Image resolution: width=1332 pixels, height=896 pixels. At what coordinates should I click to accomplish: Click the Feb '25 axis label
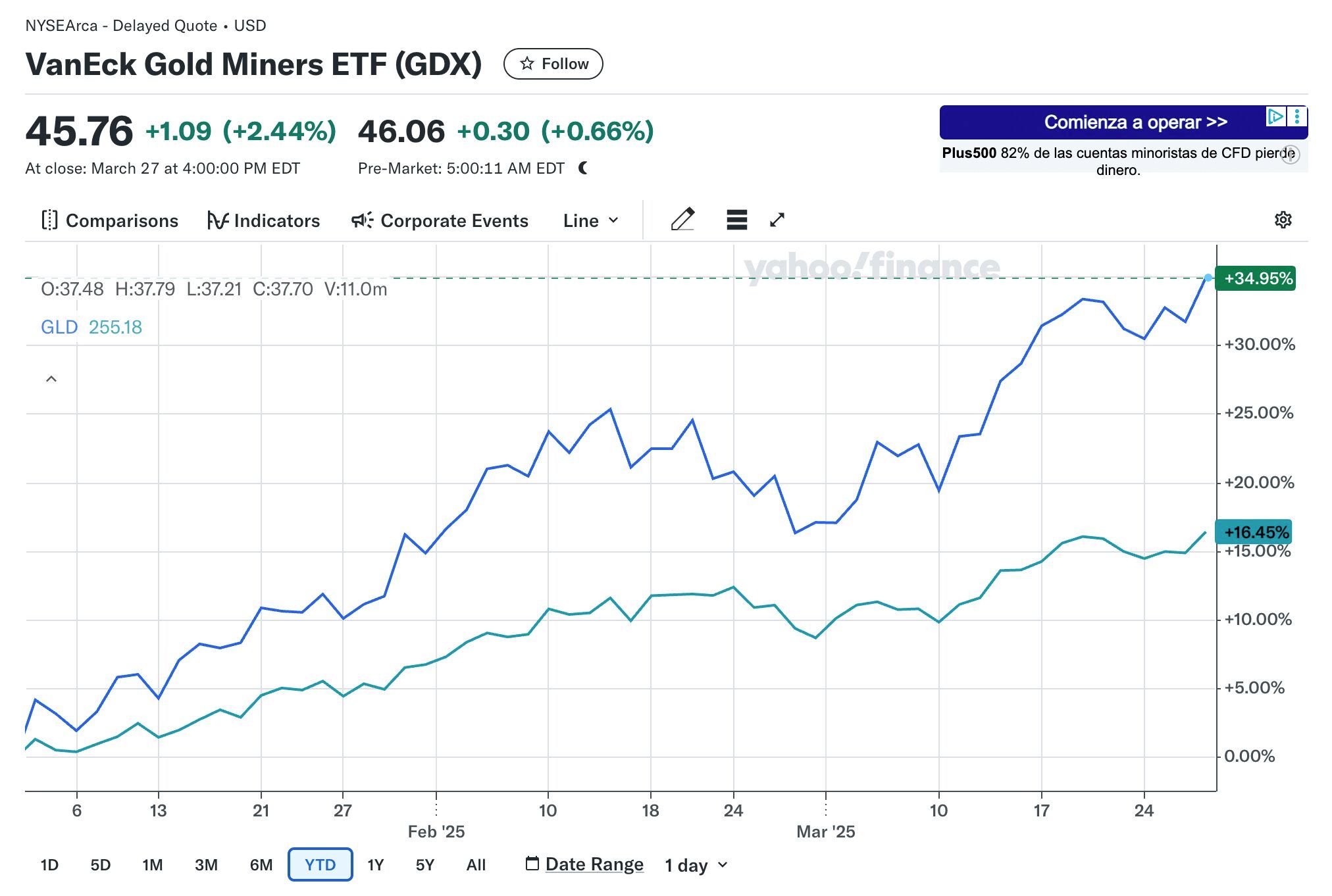[436, 832]
